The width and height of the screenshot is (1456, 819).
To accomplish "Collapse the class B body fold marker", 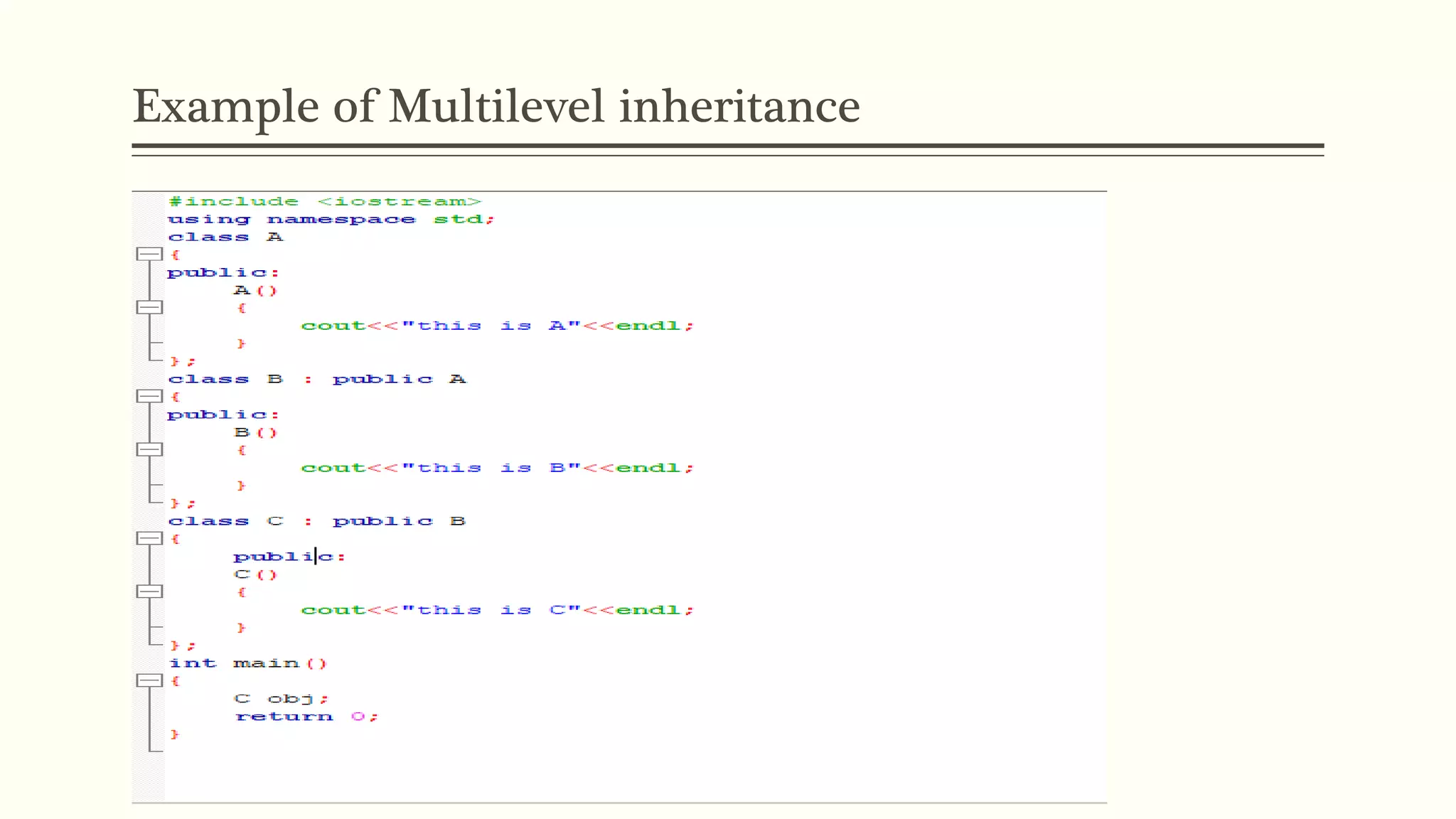I will pos(149,396).
